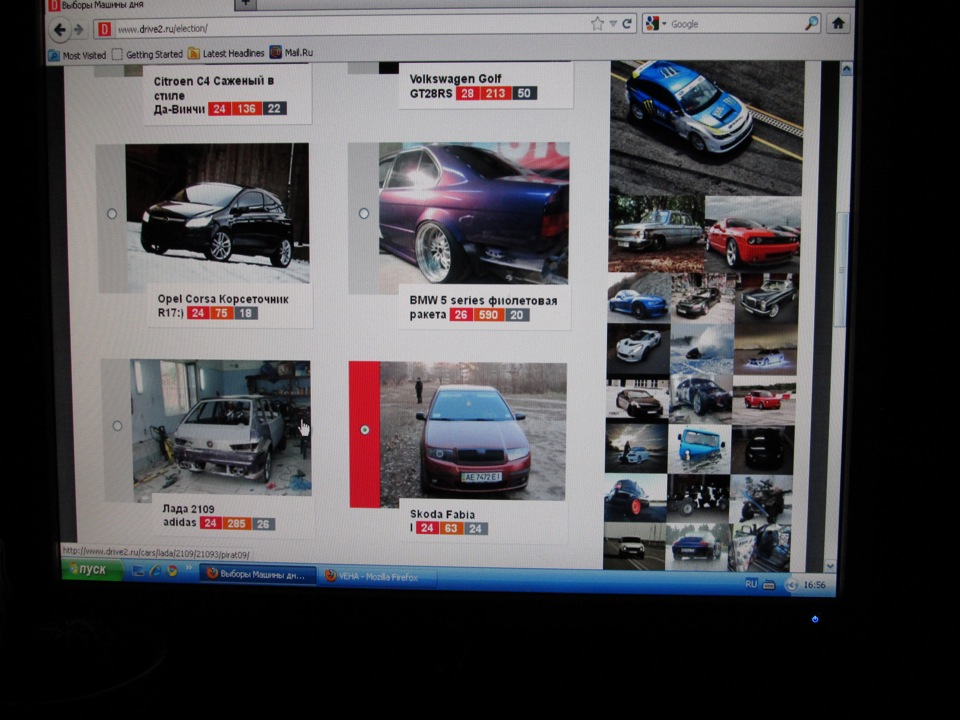Open the blue roadster sidebar thumbnail

tap(639, 298)
